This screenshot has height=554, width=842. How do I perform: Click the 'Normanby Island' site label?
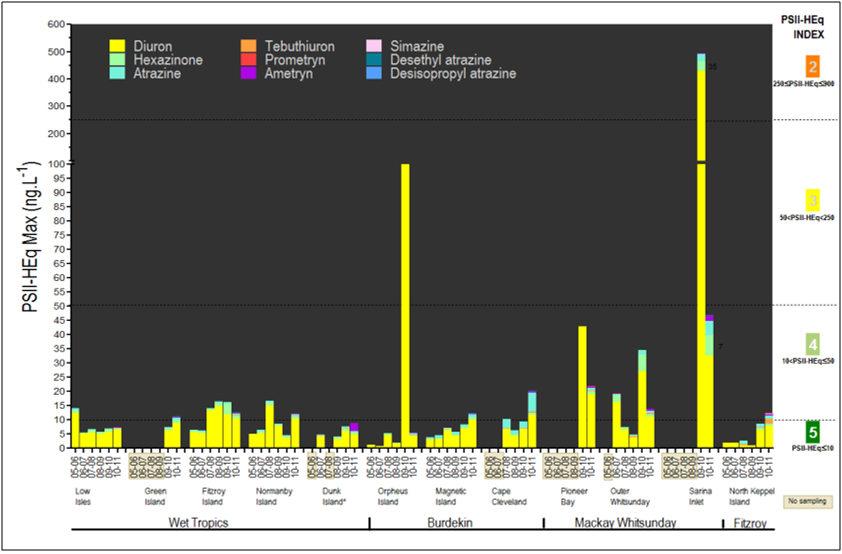pos(274,497)
